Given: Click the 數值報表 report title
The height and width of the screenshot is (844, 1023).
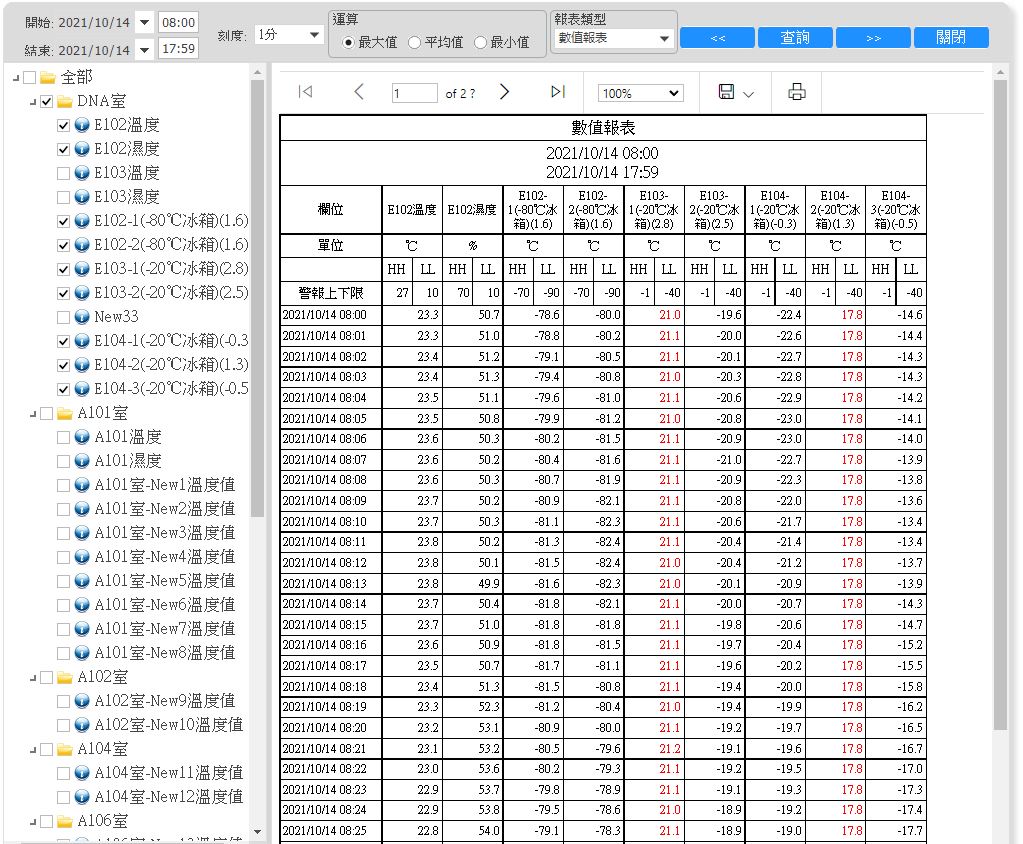Looking at the screenshot, I should [603, 128].
